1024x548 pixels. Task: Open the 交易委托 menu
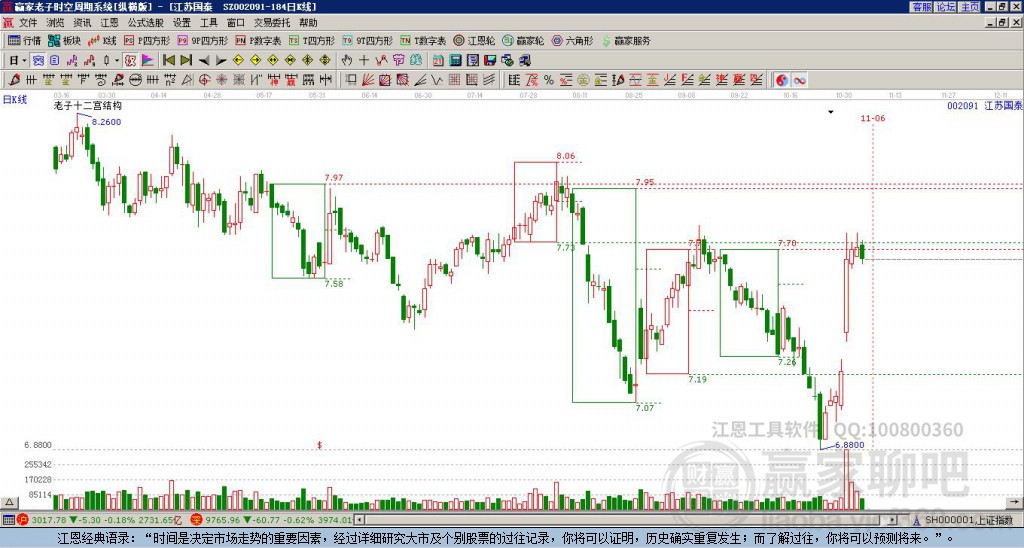272,23
